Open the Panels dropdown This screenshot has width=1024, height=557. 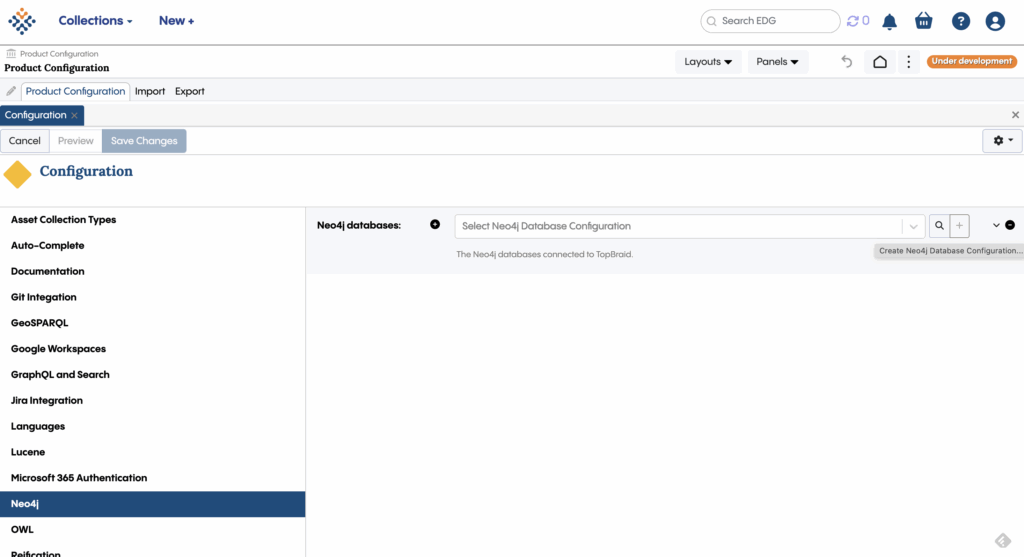coord(777,62)
